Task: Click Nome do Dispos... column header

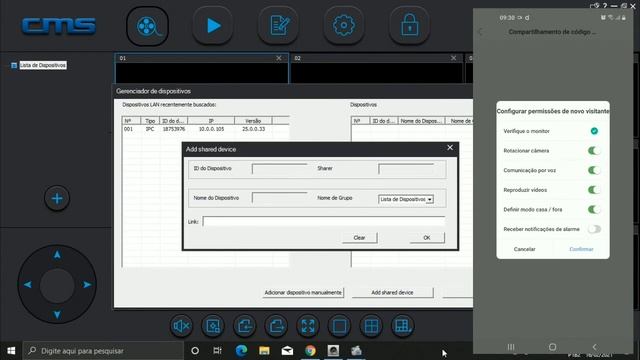Action: point(421,121)
